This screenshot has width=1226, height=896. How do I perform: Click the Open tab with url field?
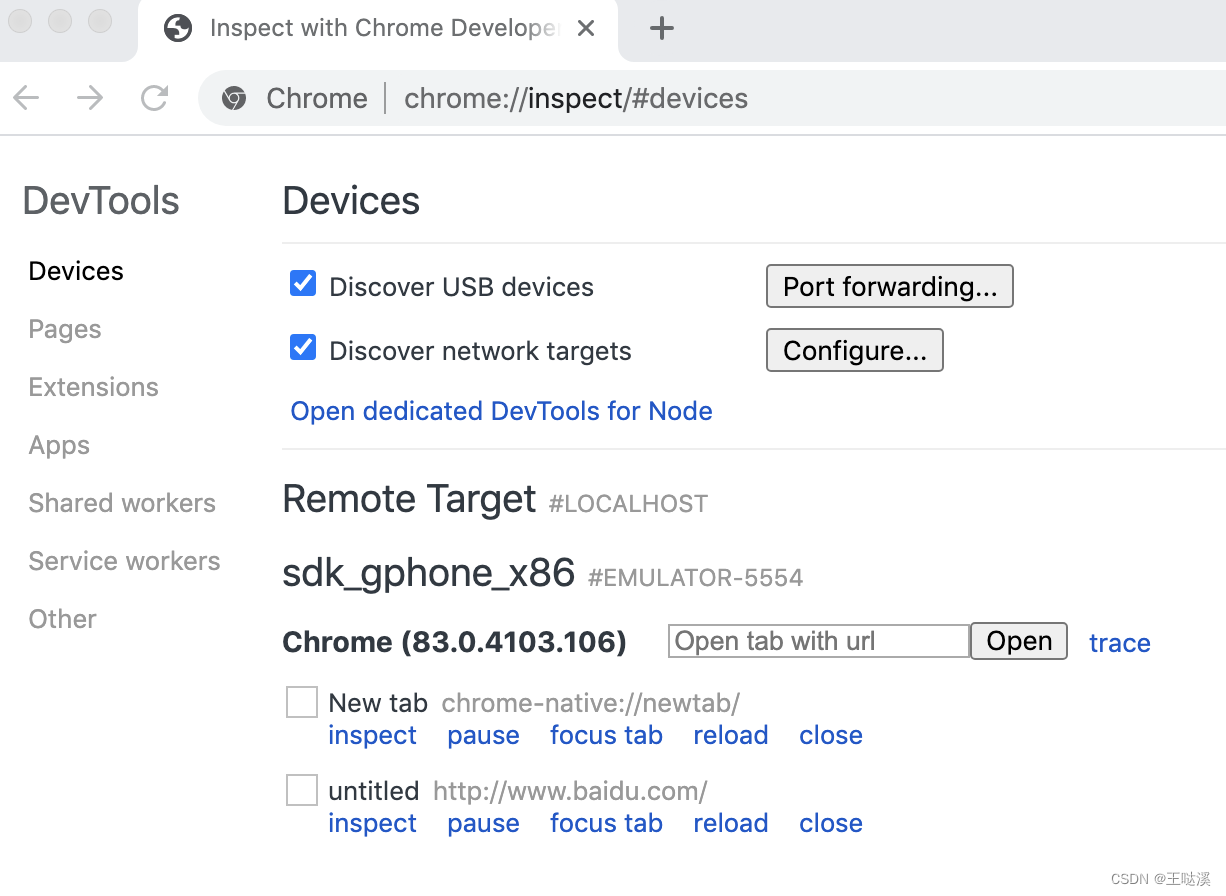pyautogui.click(x=819, y=641)
